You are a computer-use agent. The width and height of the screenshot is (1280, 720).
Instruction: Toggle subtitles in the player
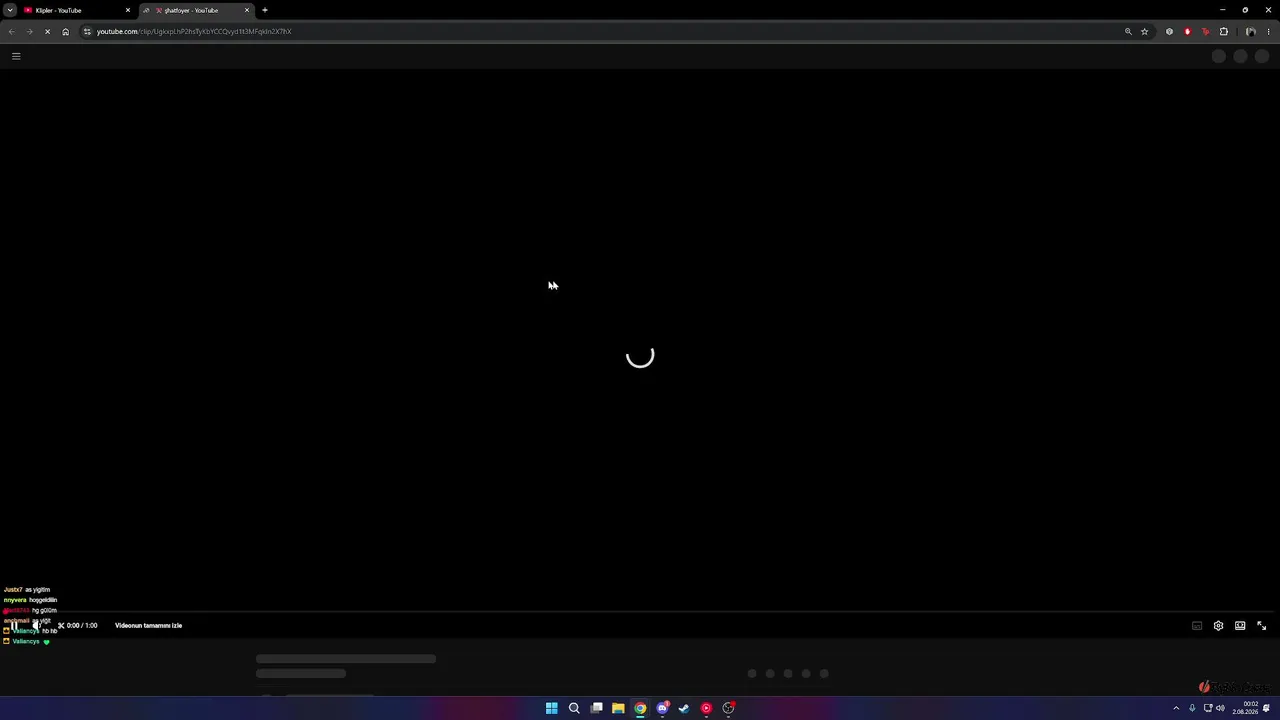point(1197,626)
